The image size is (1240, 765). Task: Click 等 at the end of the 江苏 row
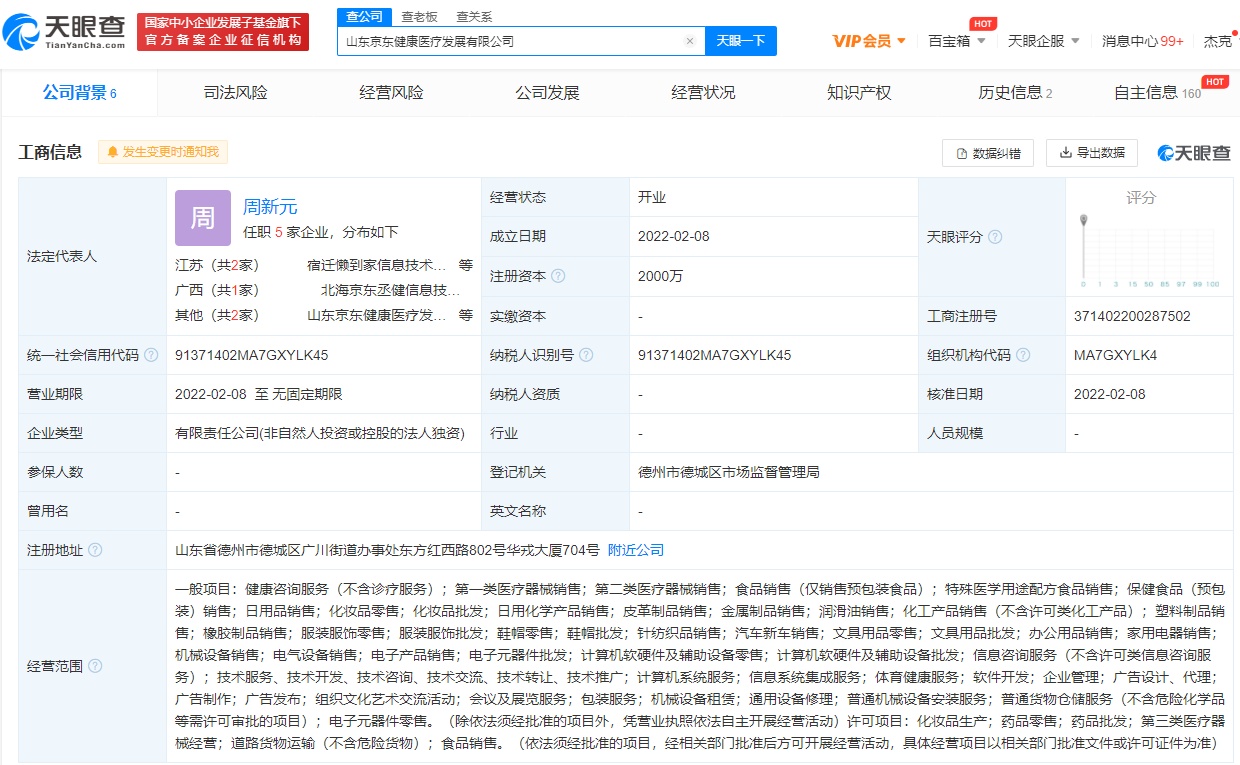pos(466,265)
